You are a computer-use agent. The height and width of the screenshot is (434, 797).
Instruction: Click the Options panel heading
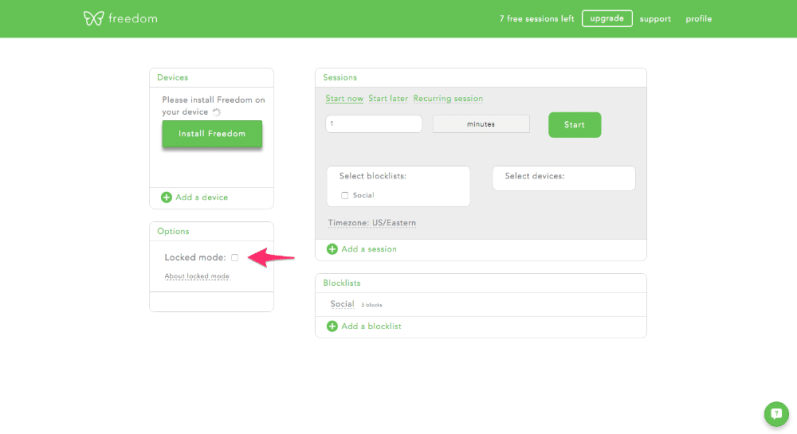point(173,231)
